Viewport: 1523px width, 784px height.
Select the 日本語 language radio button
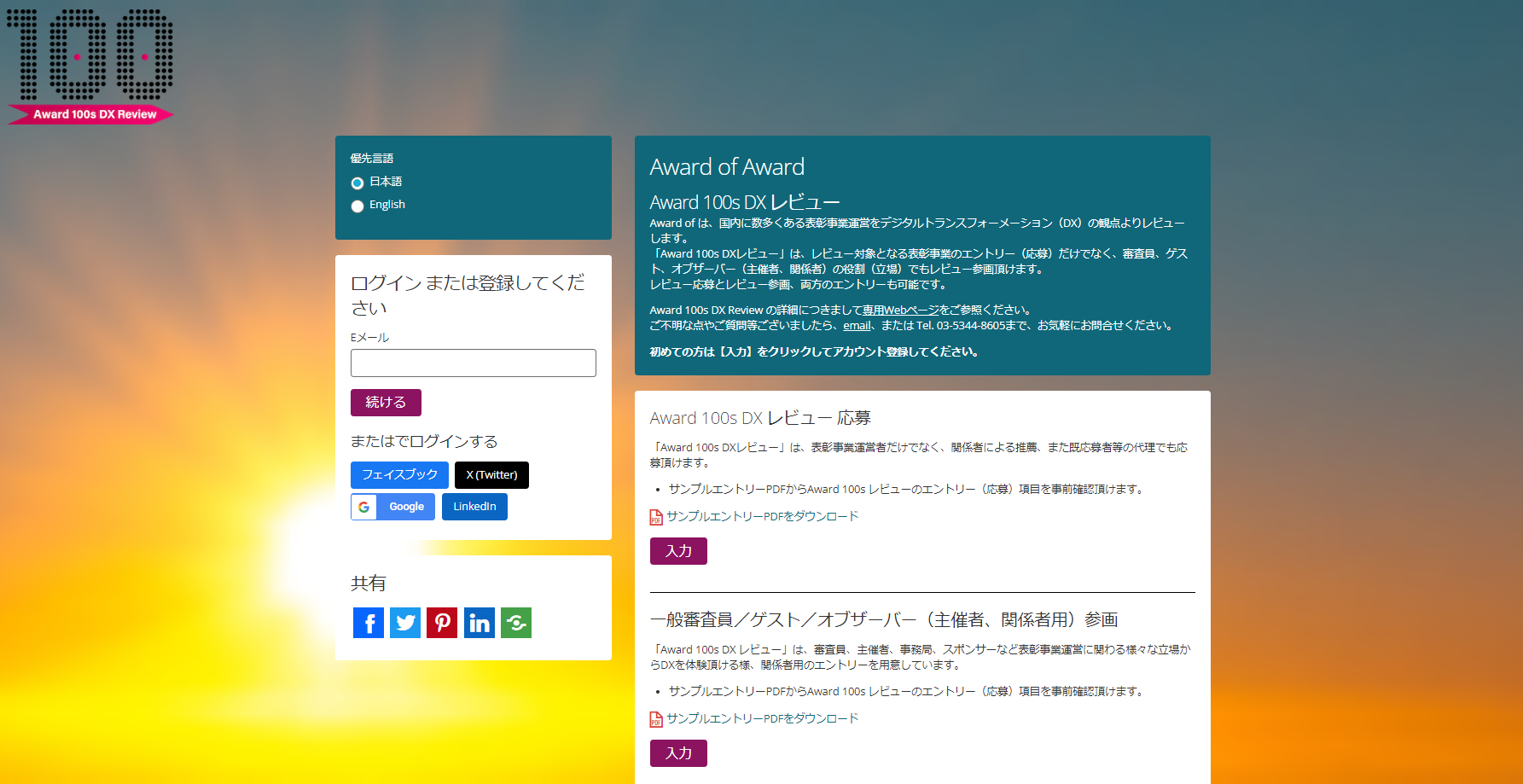[x=357, y=183]
